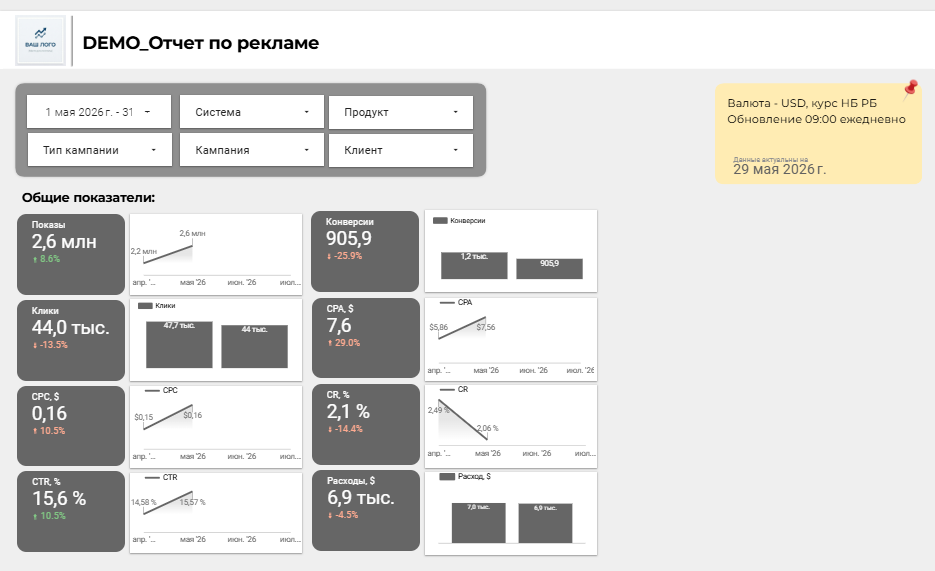Click the 47,7 тыс. bar in Клики chart
The width and height of the screenshot is (935, 571).
pyautogui.click(x=179, y=345)
